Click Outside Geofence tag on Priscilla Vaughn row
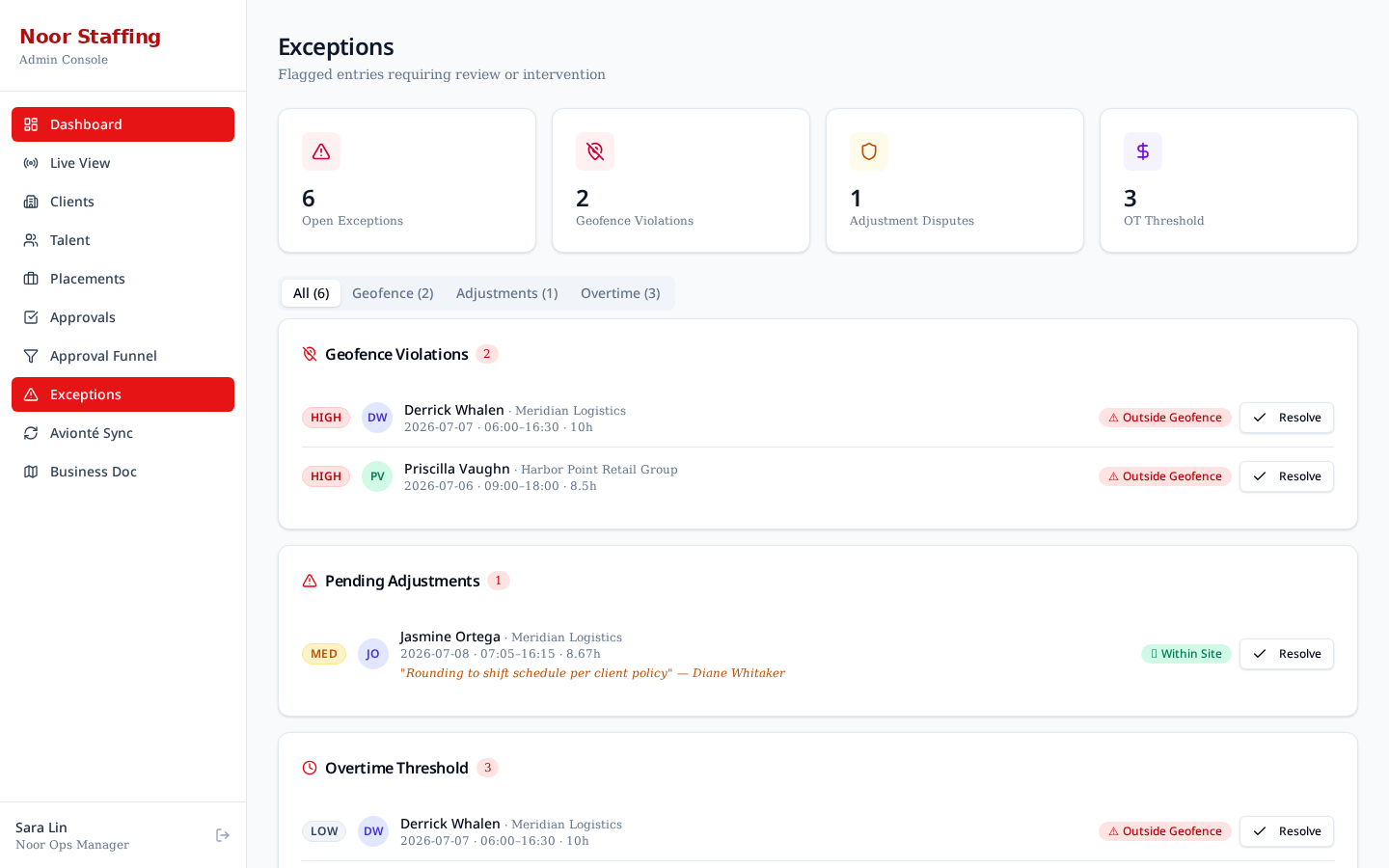Viewport: 1389px width, 868px height. pos(1165,476)
